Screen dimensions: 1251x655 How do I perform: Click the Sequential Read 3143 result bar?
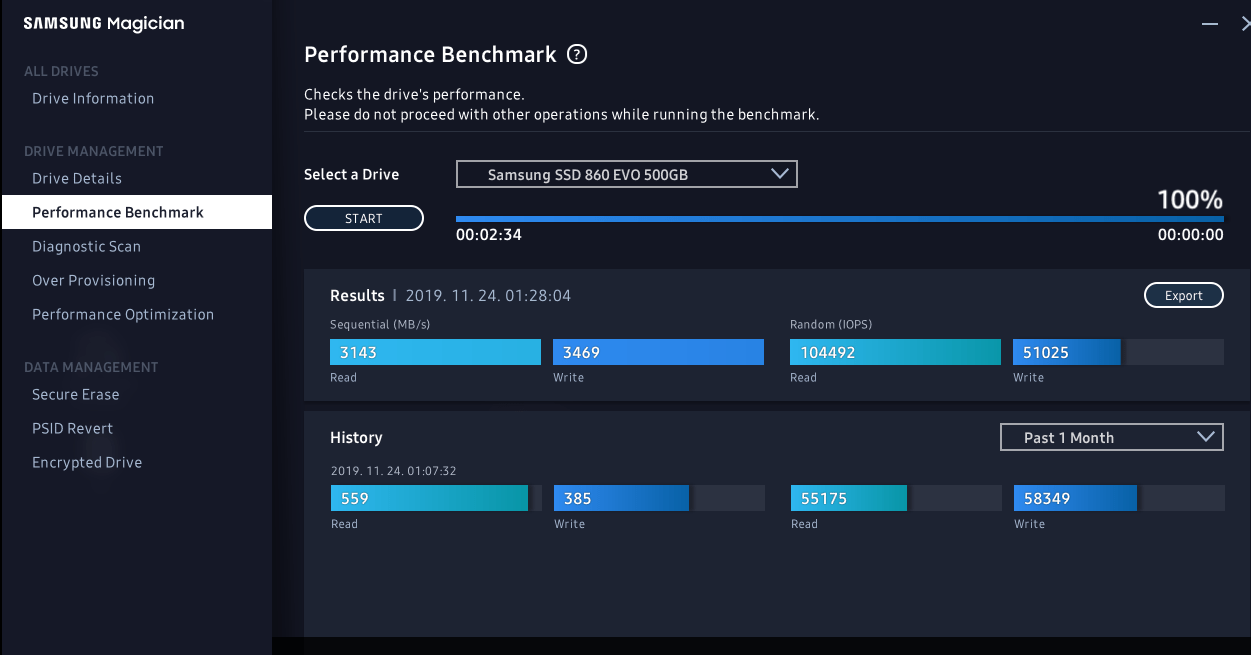435,352
